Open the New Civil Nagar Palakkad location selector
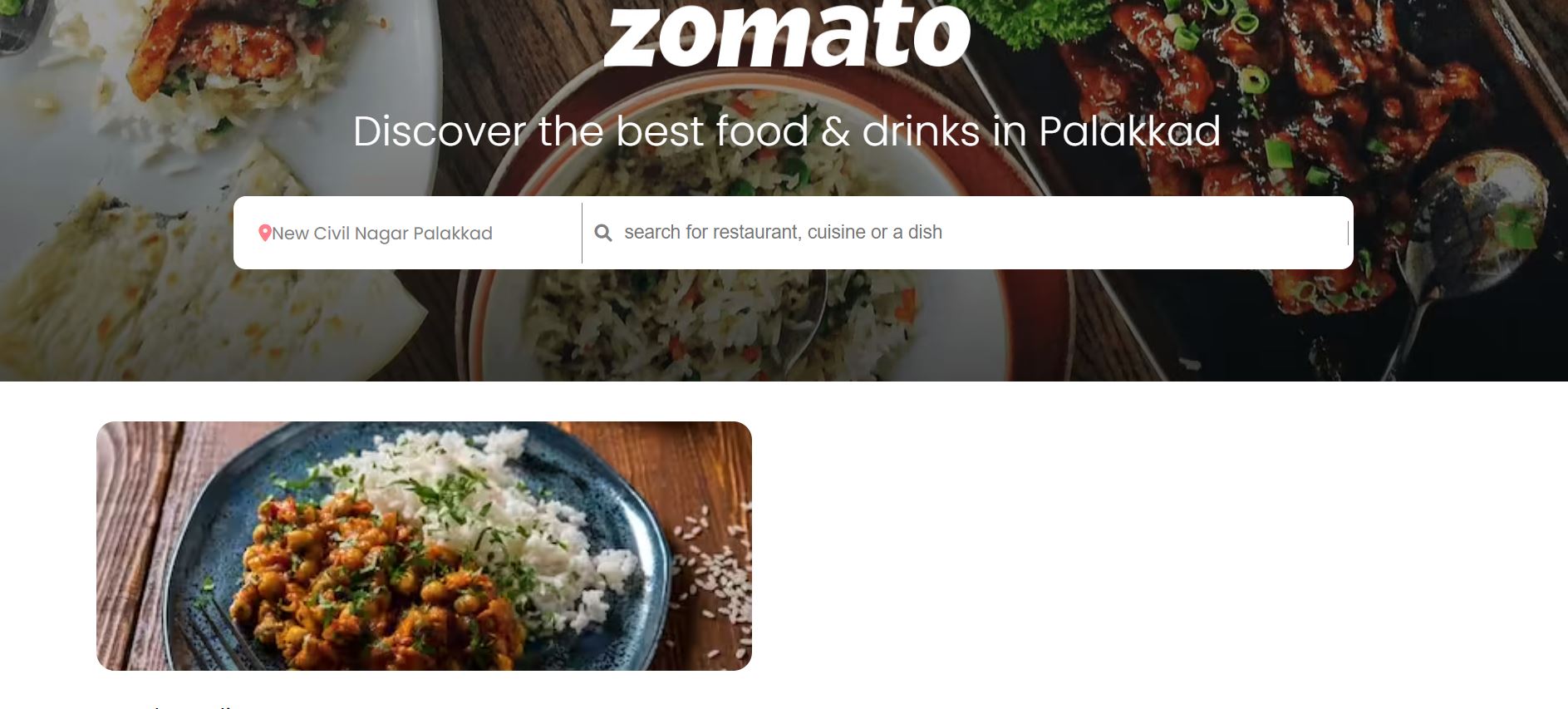1568x709 pixels. pos(407,233)
